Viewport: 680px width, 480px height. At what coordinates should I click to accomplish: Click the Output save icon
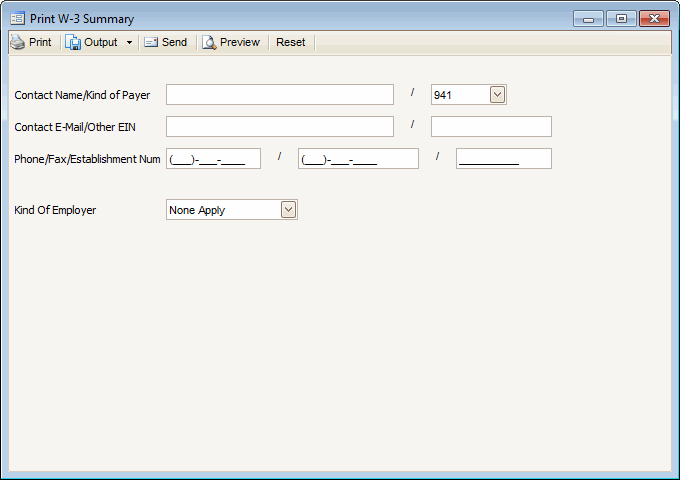coord(73,42)
